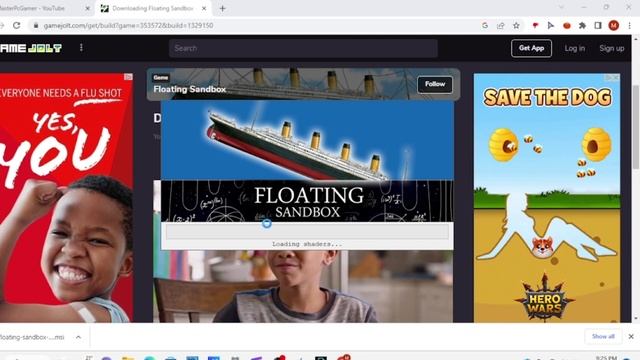Open the M profile avatar in Chrome

pyautogui.click(x=613, y=25)
